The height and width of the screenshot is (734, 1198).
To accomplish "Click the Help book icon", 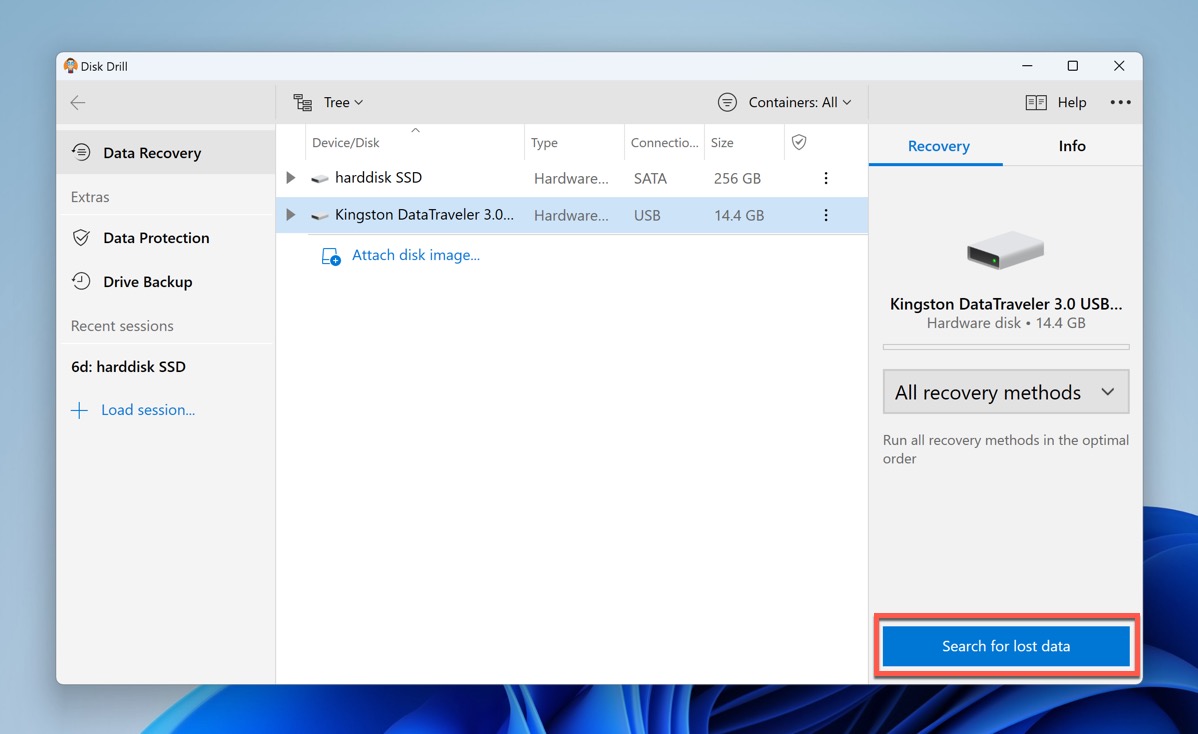I will (1035, 102).
